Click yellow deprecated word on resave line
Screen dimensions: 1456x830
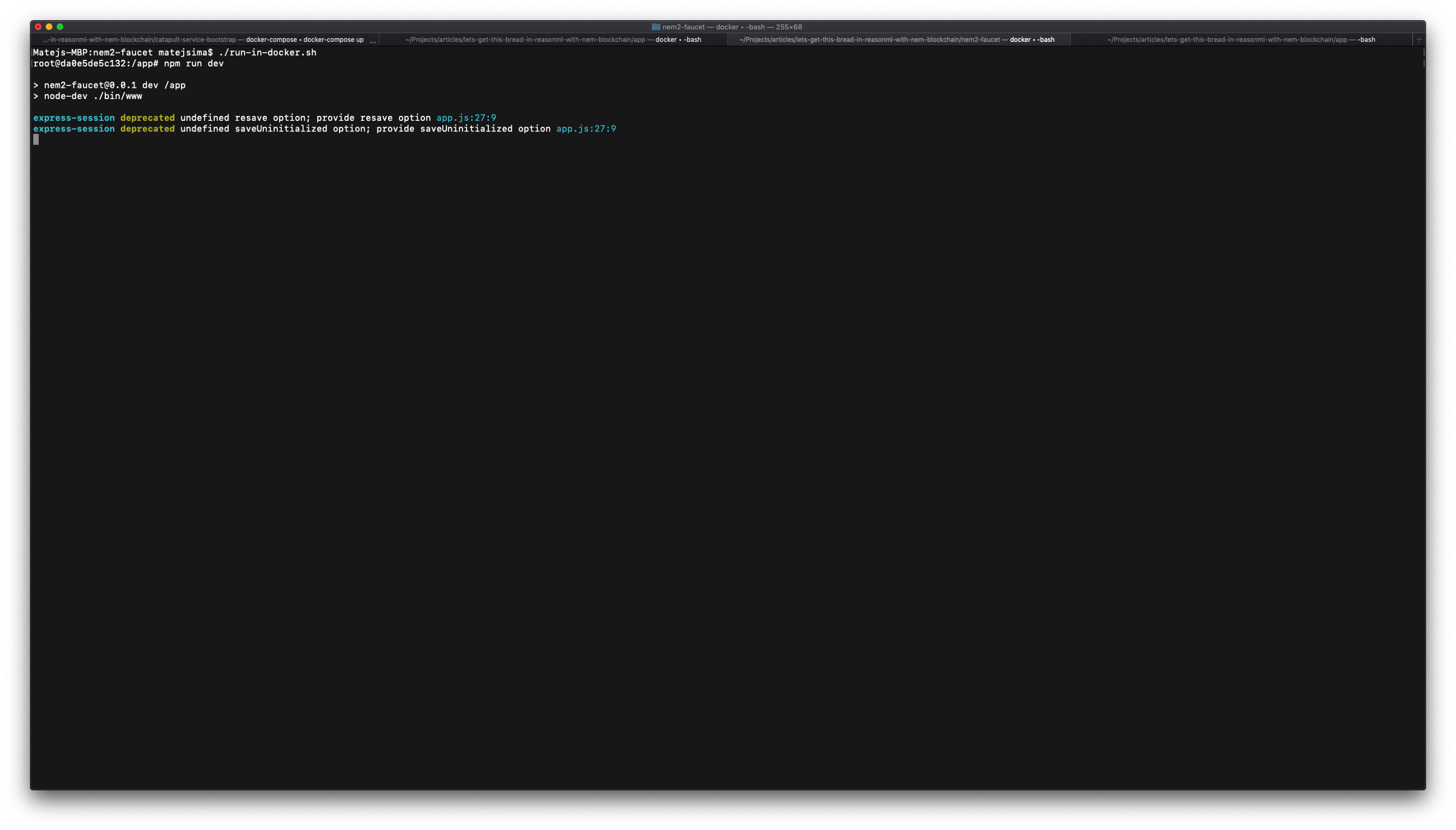click(147, 118)
